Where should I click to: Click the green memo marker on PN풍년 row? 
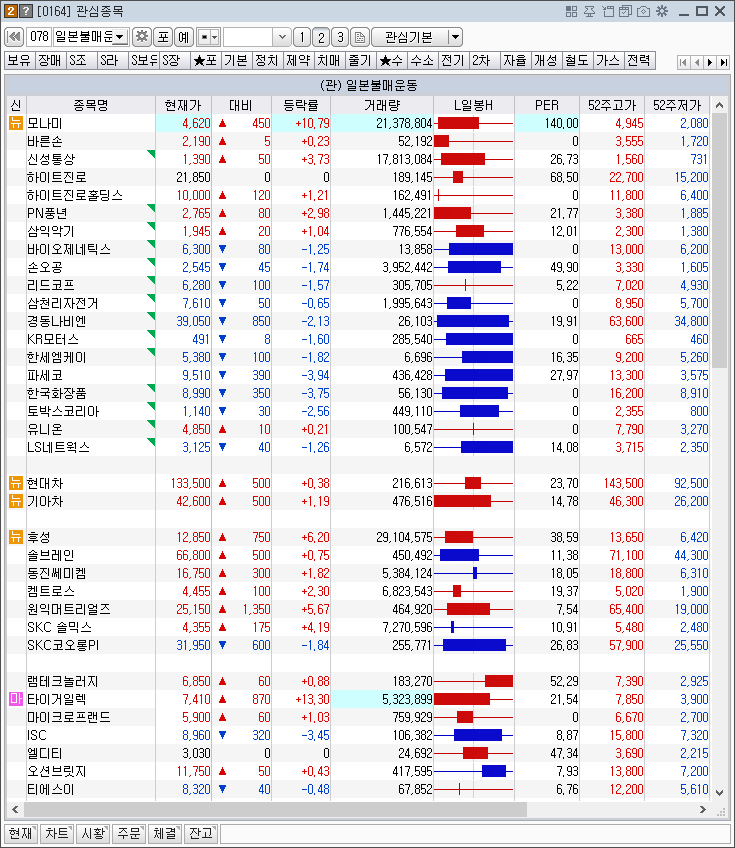(x=151, y=208)
